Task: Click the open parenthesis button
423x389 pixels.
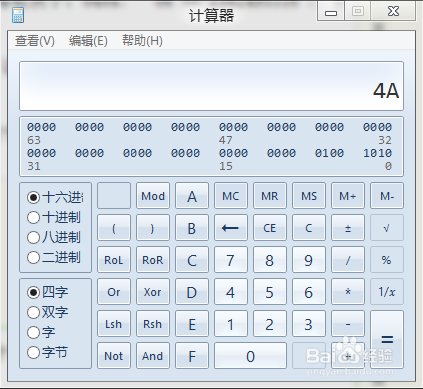Action: click(x=114, y=228)
